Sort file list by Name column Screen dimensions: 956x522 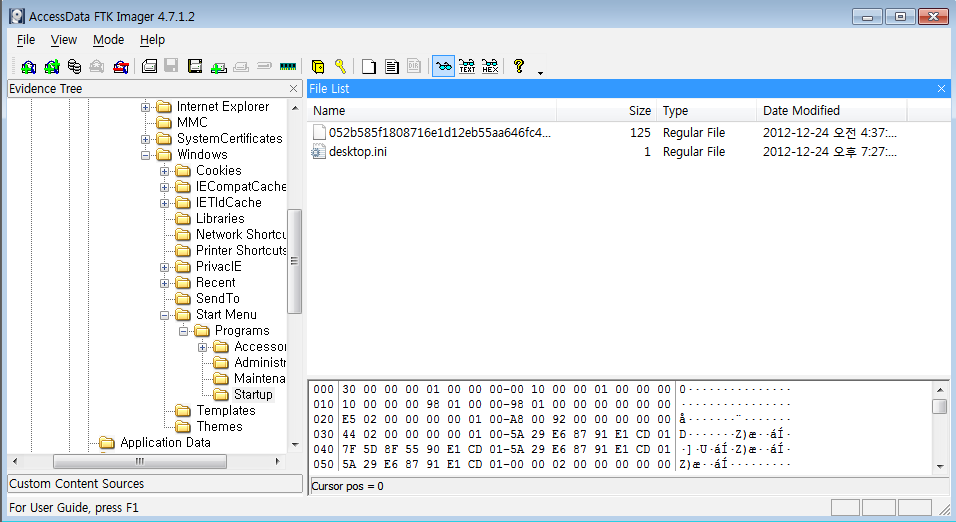[432, 110]
